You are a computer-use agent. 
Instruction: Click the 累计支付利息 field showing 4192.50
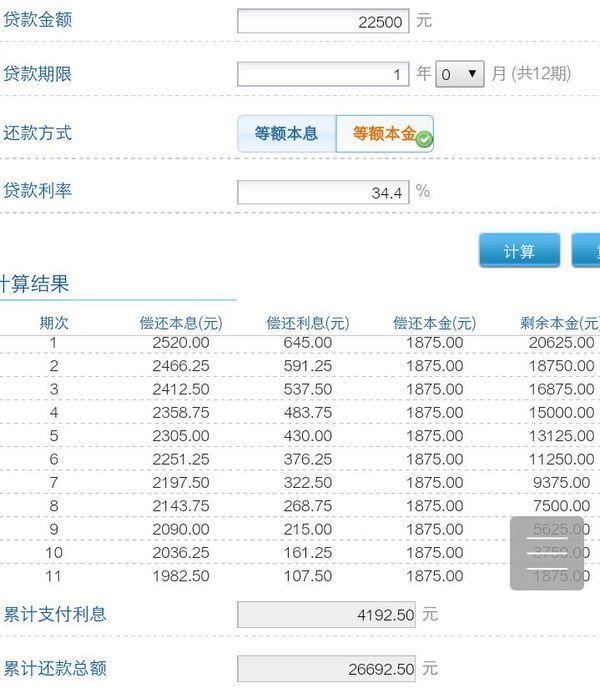pos(326,615)
